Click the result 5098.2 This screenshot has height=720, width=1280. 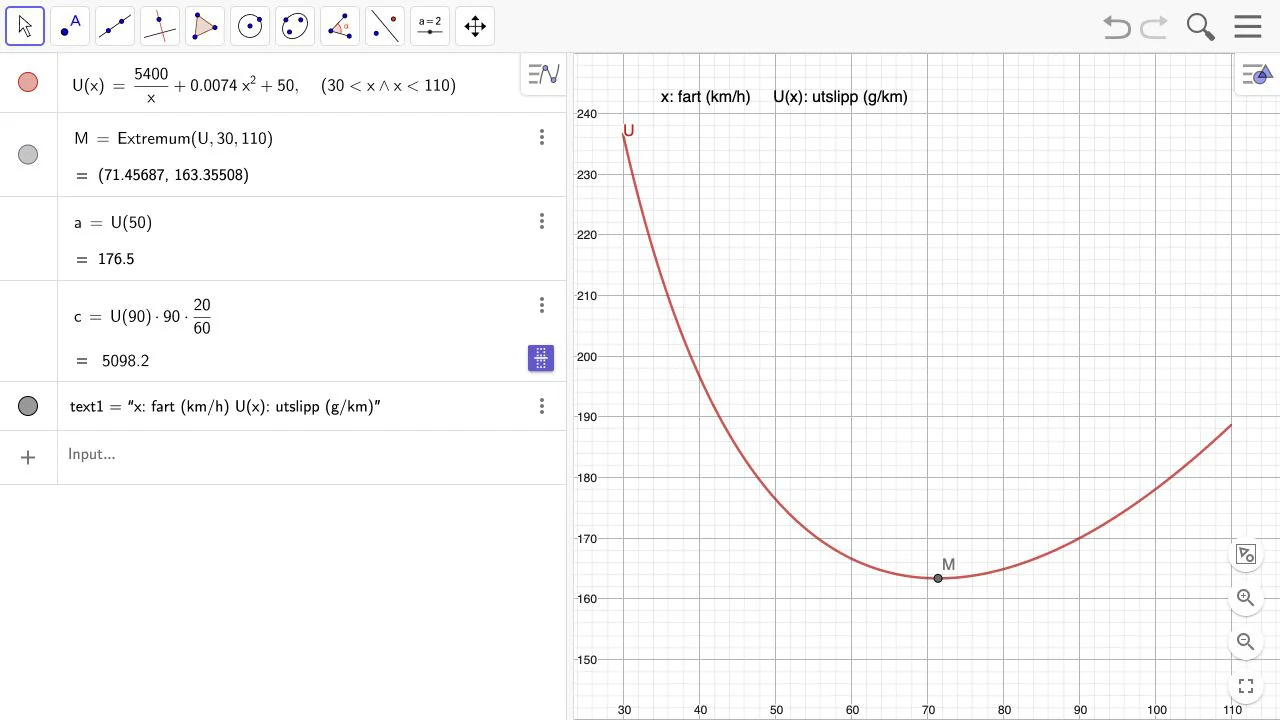point(126,360)
